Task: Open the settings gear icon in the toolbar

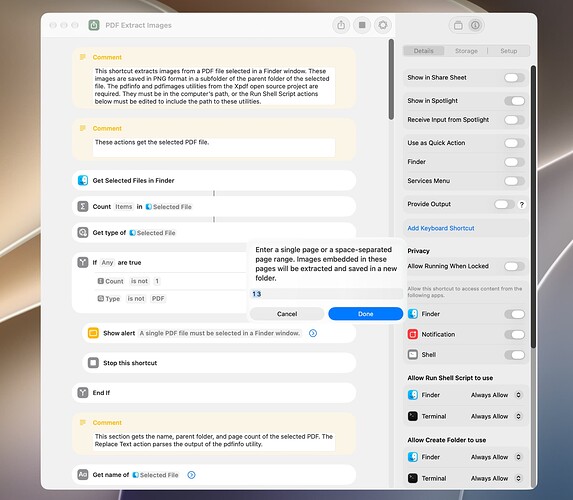Action: point(383,25)
